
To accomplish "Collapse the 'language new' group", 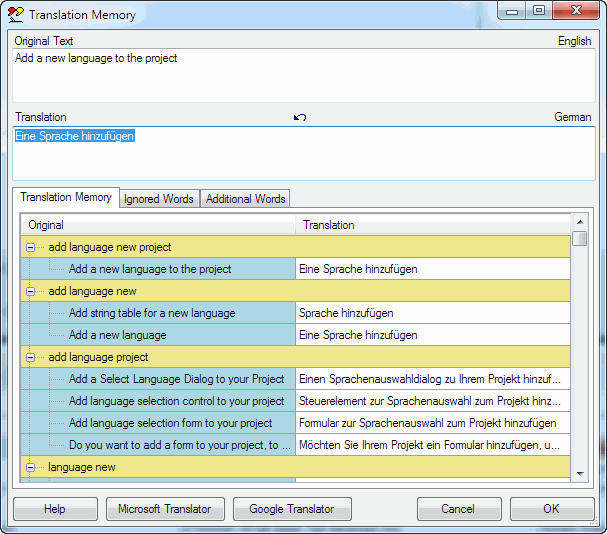I will coord(32,467).
